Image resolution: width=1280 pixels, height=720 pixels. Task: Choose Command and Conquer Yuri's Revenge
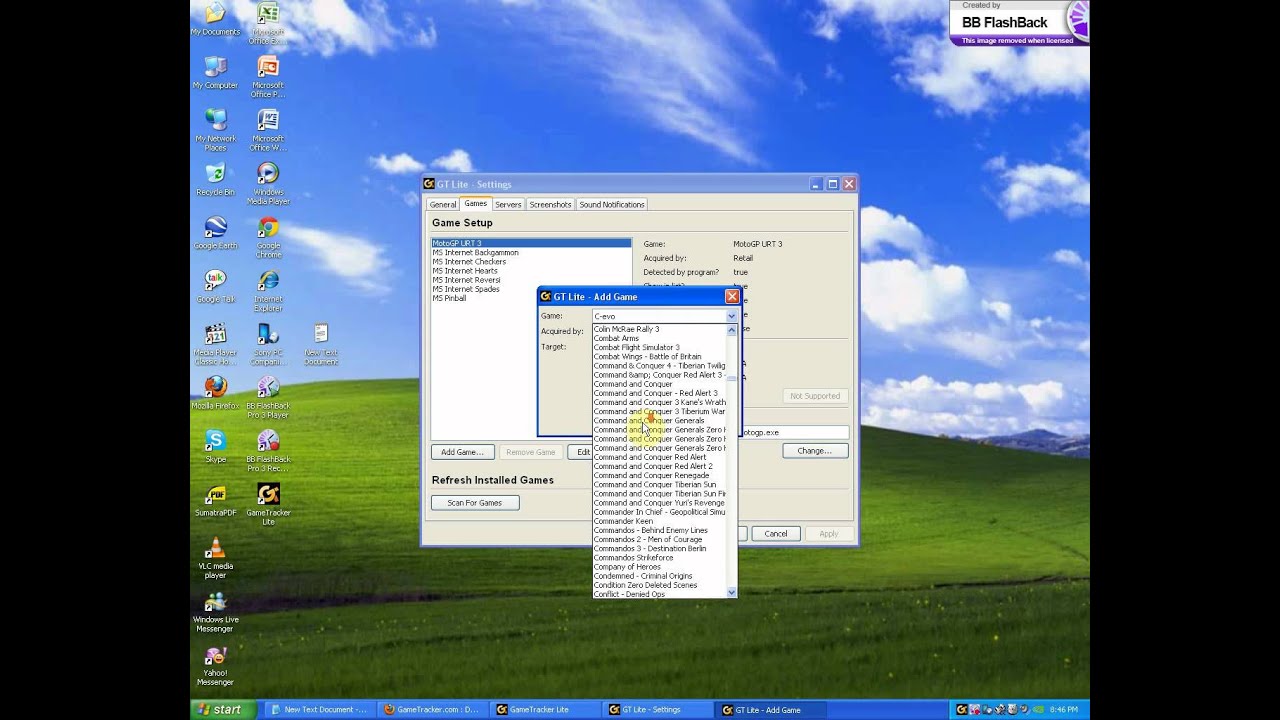(x=660, y=503)
